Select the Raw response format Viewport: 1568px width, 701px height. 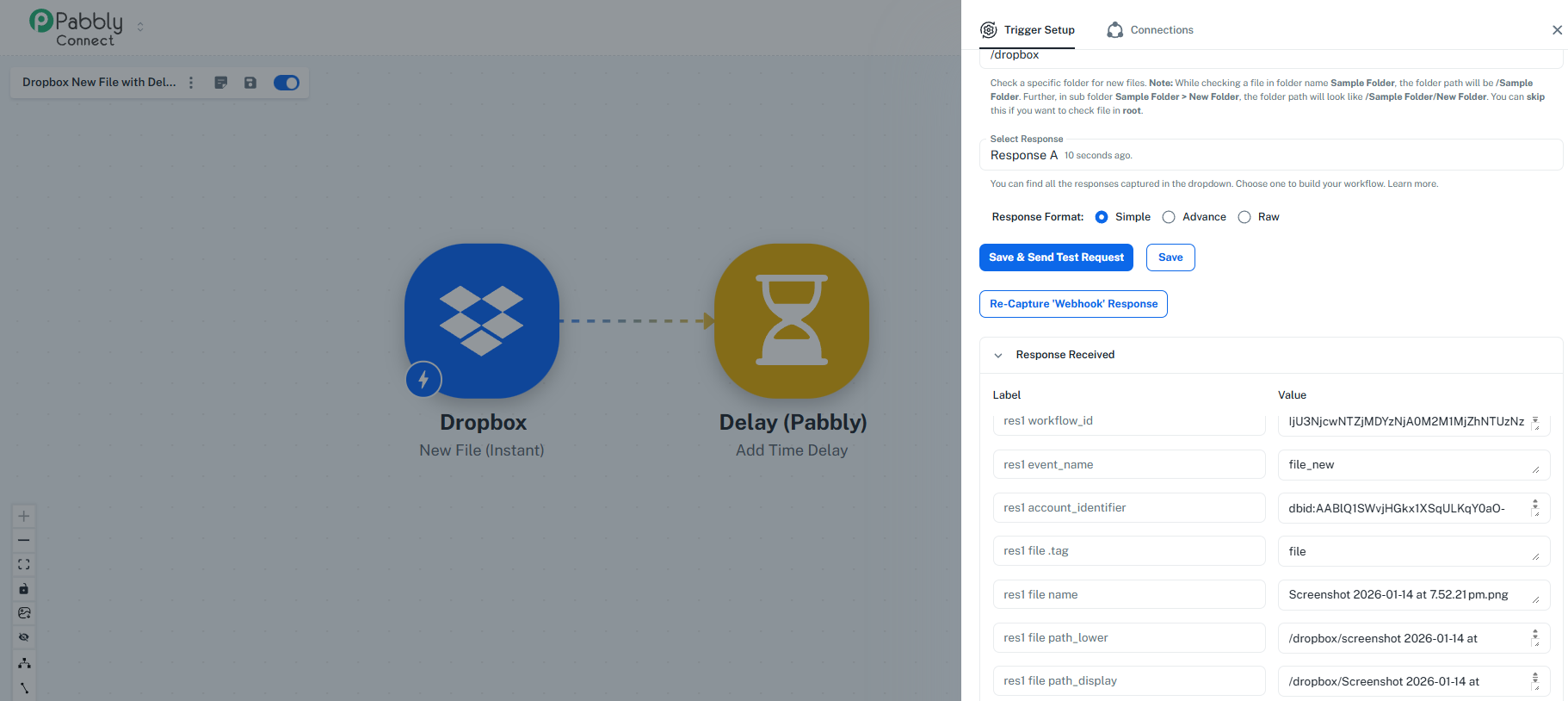pos(1244,217)
